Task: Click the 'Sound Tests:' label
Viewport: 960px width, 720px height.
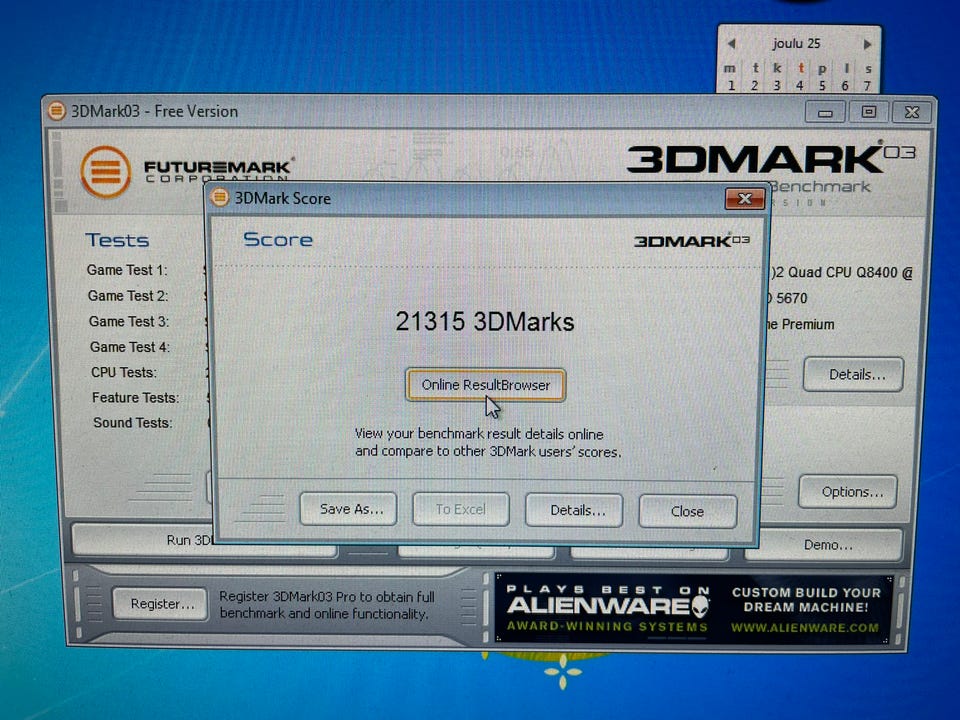Action: [133, 423]
